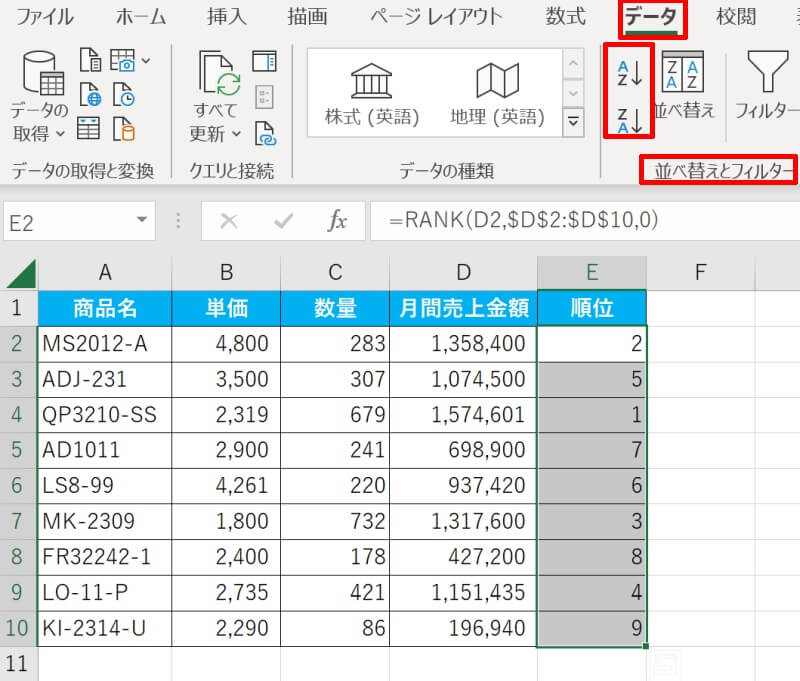Open the Name Box dropdown arrow
The width and height of the screenshot is (800, 681).
[143, 220]
